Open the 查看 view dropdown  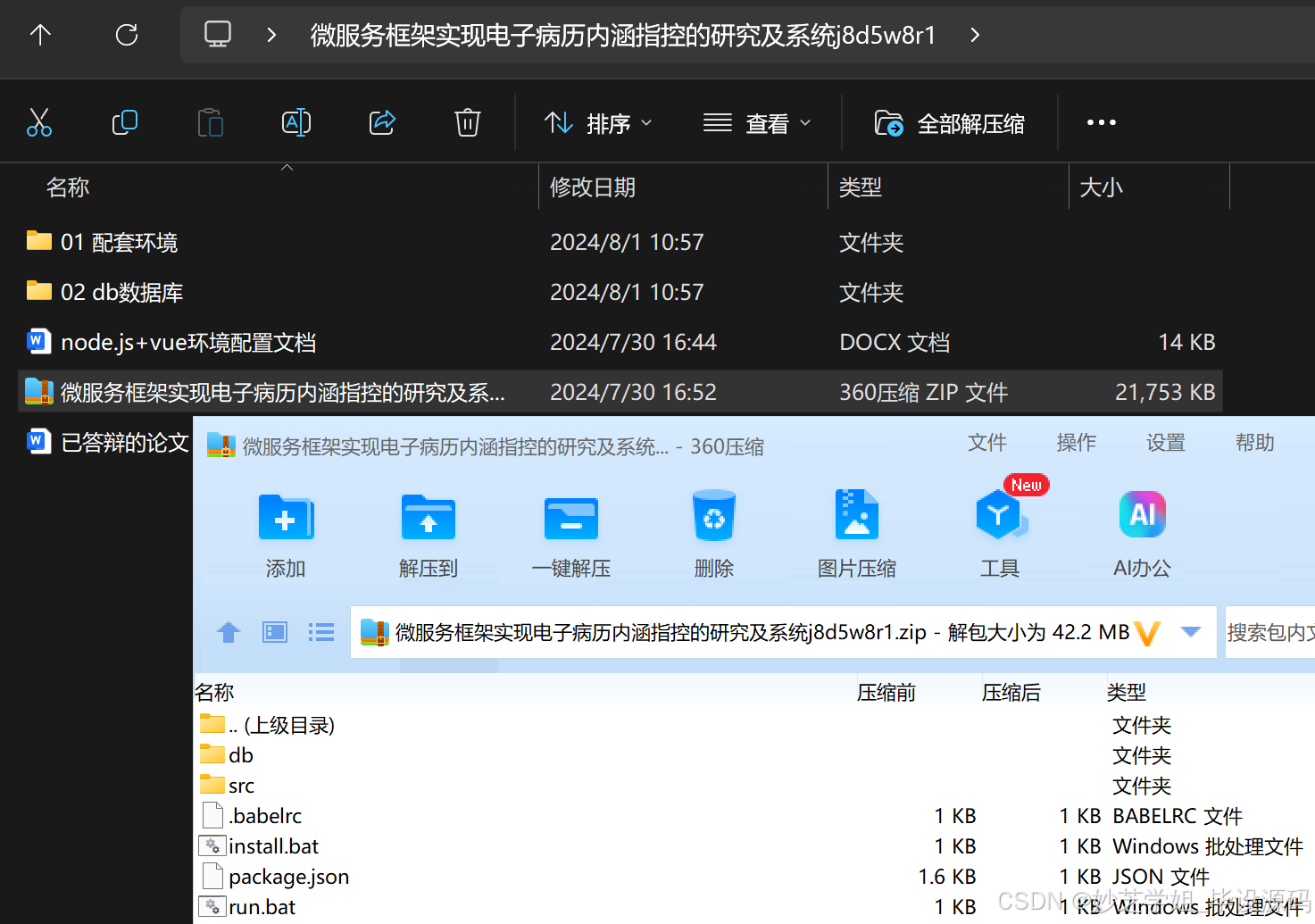coord(757,123)
